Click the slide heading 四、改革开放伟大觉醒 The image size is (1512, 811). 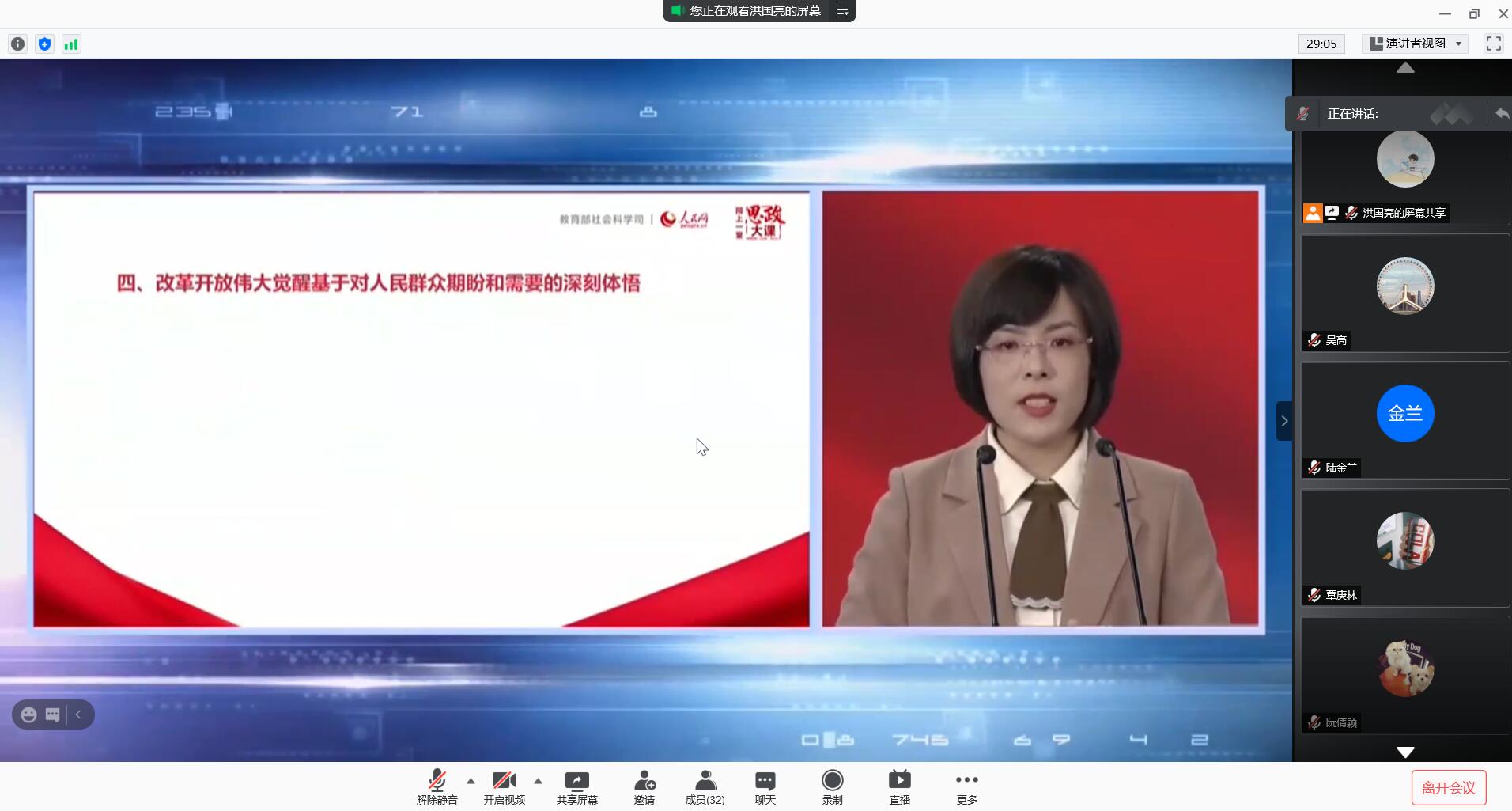click(379, 283)
